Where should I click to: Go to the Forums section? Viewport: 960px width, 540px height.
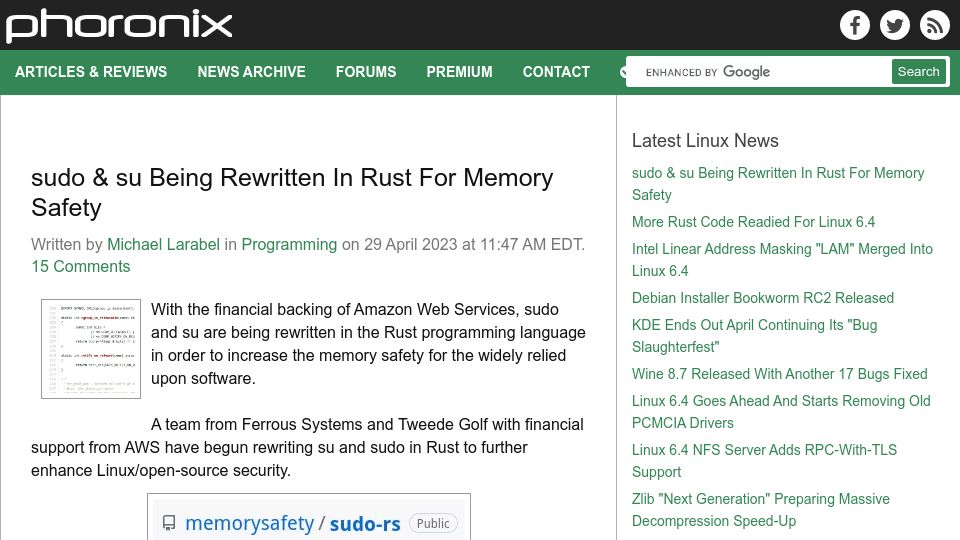pyautogui.click(x=366, y=72)
